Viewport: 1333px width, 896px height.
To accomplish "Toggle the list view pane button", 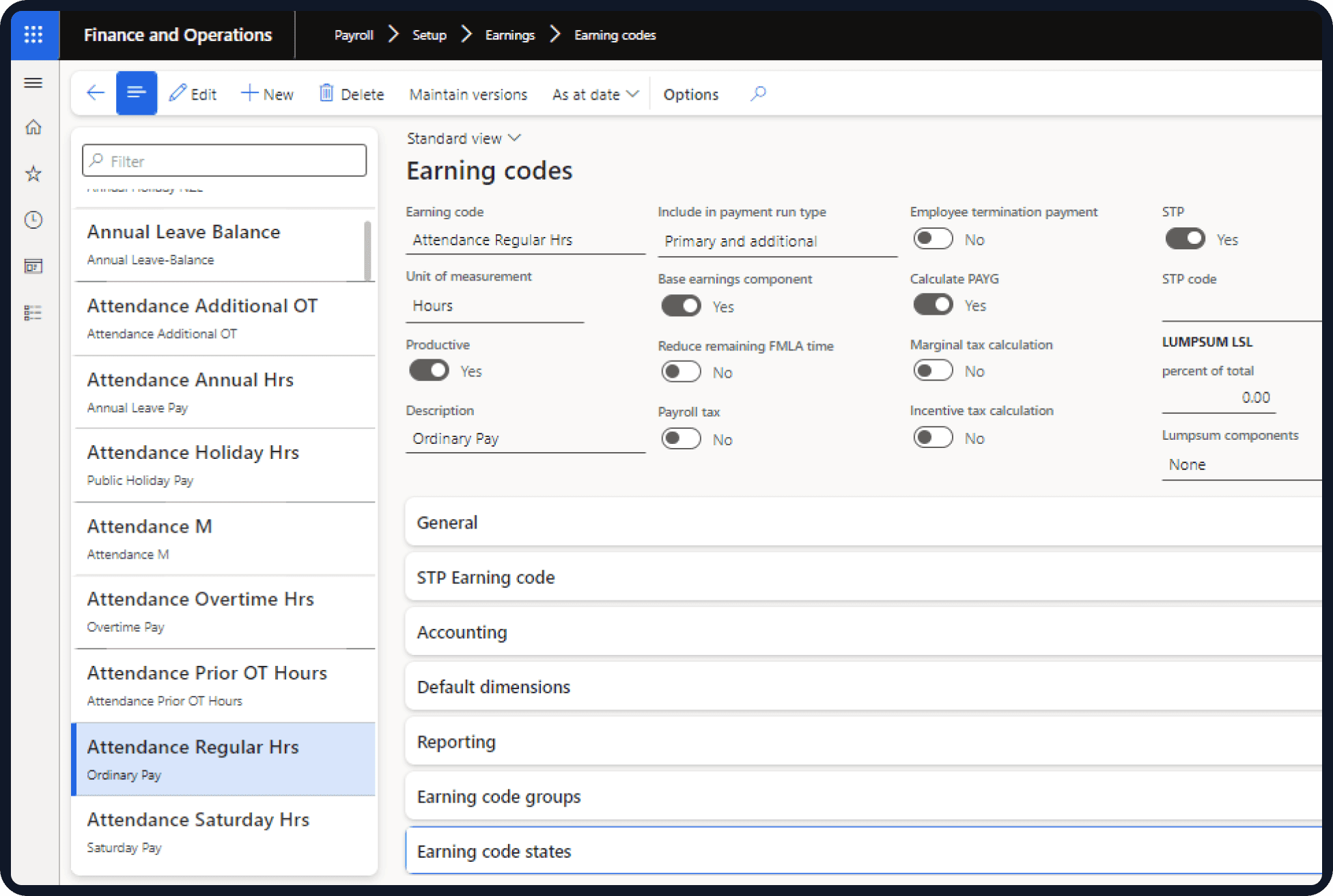I will 137,93.
